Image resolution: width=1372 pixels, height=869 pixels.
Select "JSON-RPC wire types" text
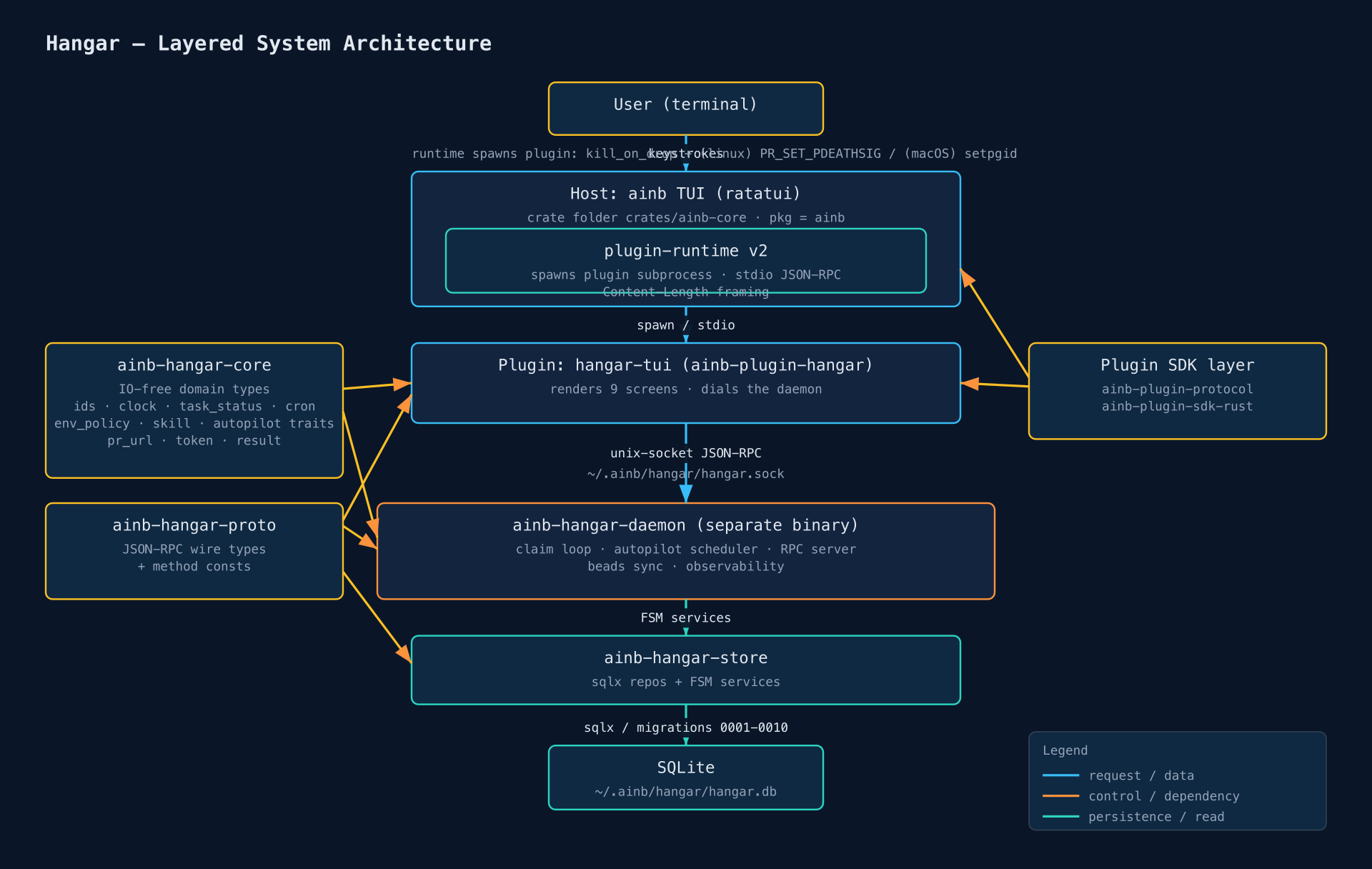[x=194, y=550]
